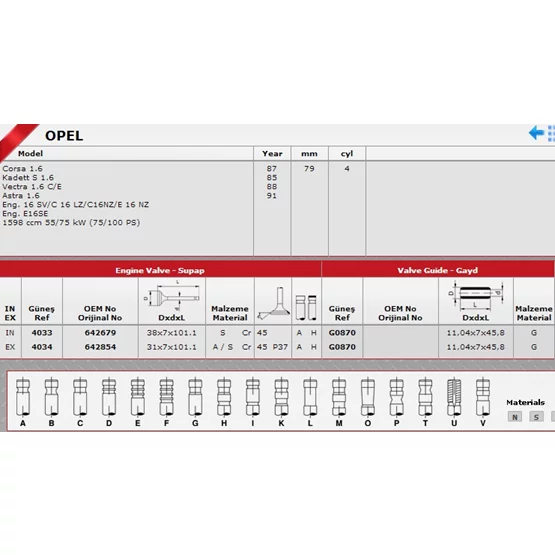The image size is (555, 555).
Task: Open Güneş Ref 4034 exhaust valve
Action: tap(42, 347)
